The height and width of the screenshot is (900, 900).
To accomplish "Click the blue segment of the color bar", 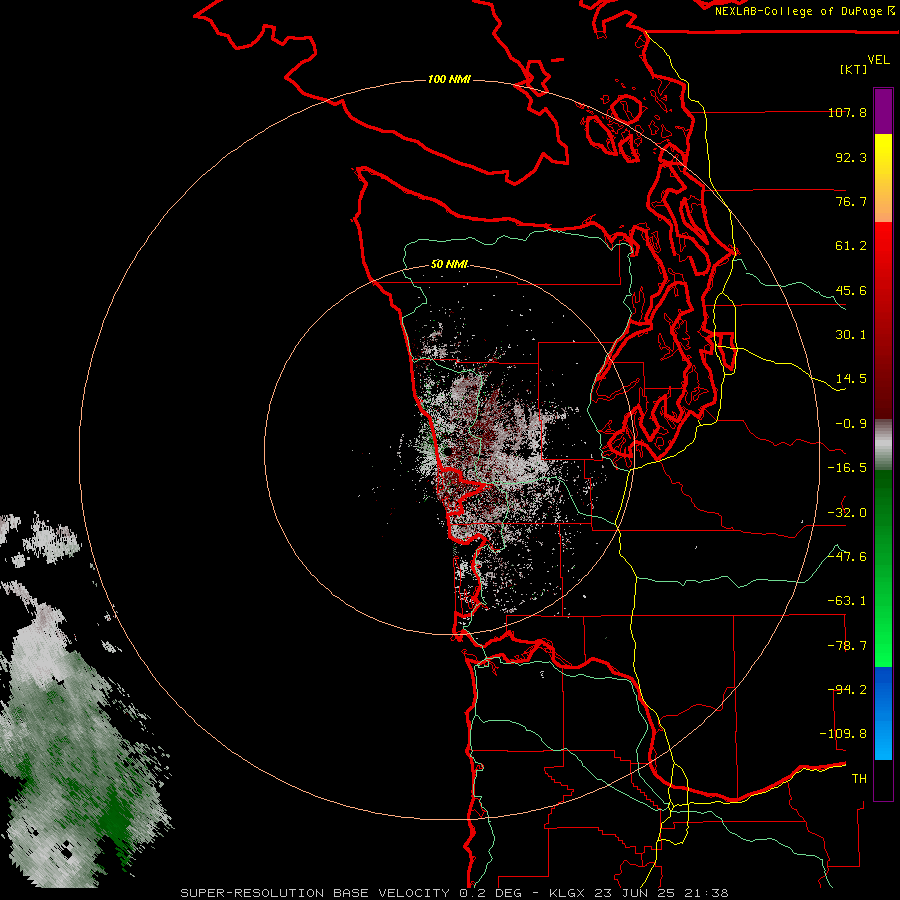I will [883, 713].
